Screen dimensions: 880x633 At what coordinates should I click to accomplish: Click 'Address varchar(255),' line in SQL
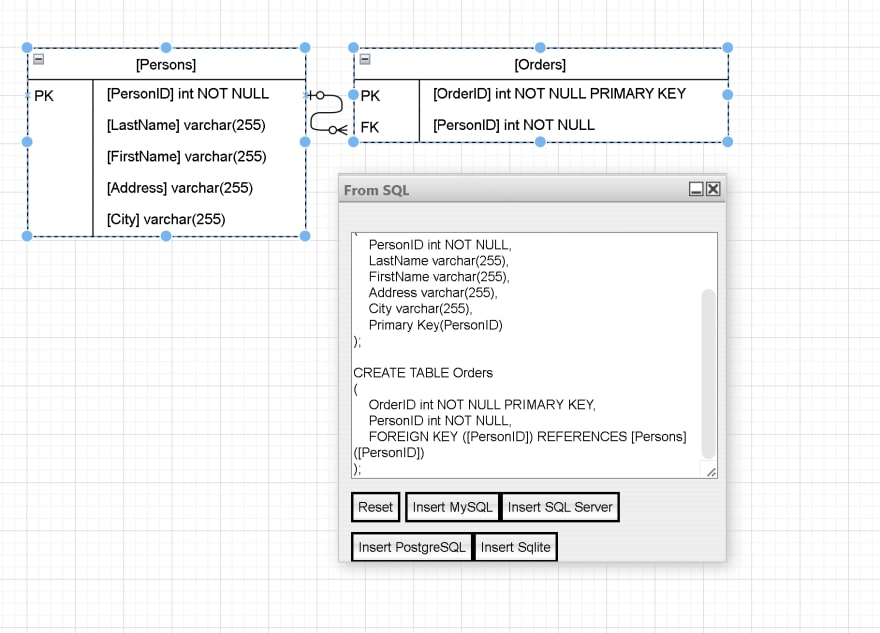point(433,292)
